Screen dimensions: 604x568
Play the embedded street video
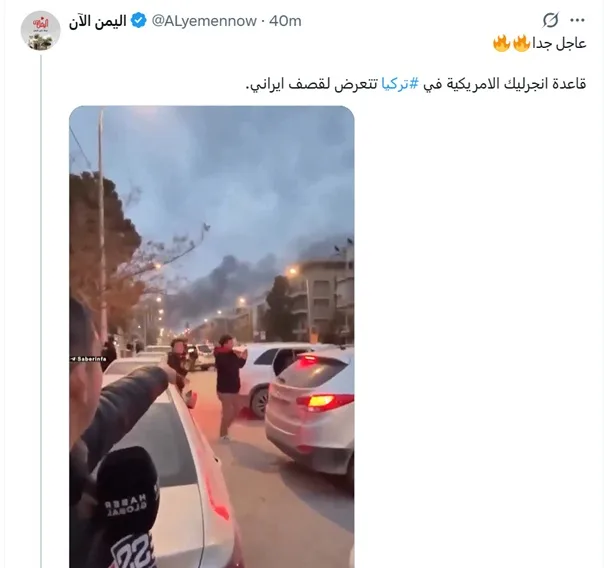coord(211,337)
